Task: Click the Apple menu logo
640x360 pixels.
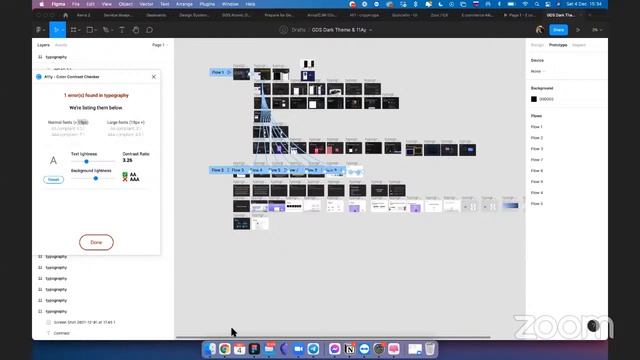Action: [42, 4]
